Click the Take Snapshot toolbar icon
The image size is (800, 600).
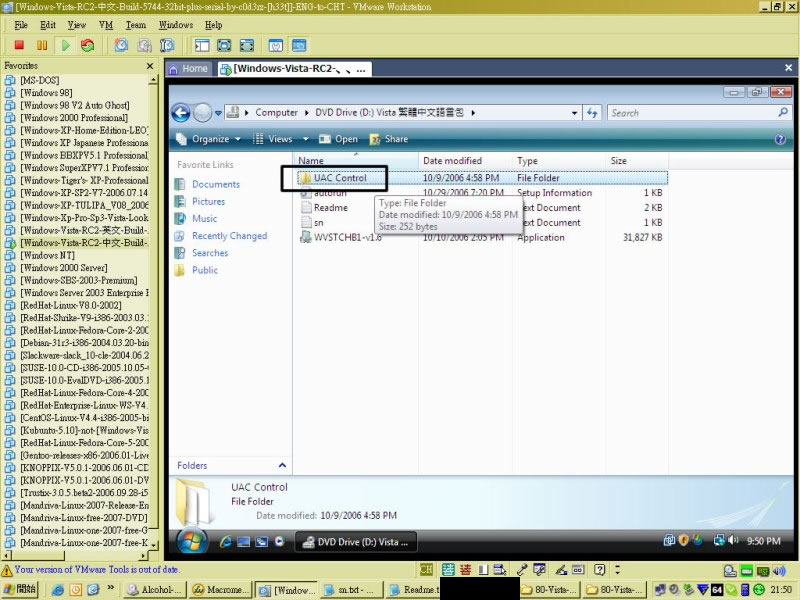[121, 45]
